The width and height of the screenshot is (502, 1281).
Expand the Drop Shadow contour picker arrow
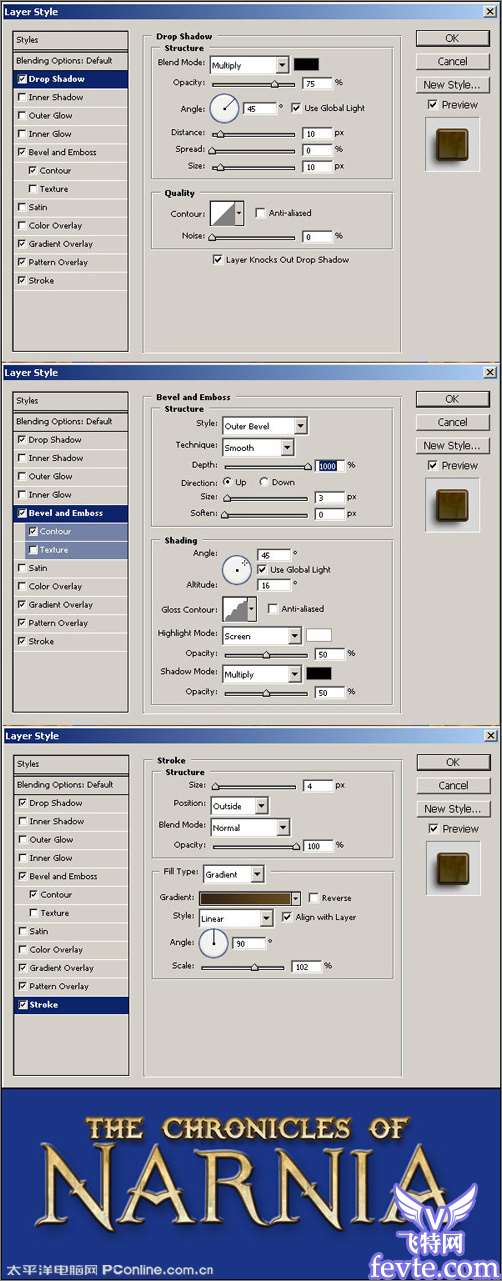point(238,213)
